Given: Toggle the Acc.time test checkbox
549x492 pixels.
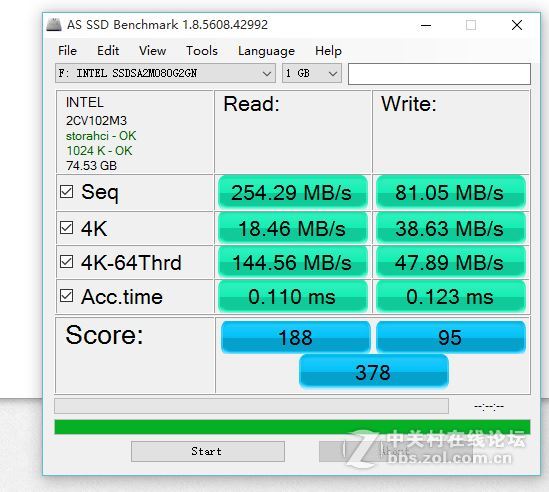Looking at the screenshot, I should click(67, 296).
